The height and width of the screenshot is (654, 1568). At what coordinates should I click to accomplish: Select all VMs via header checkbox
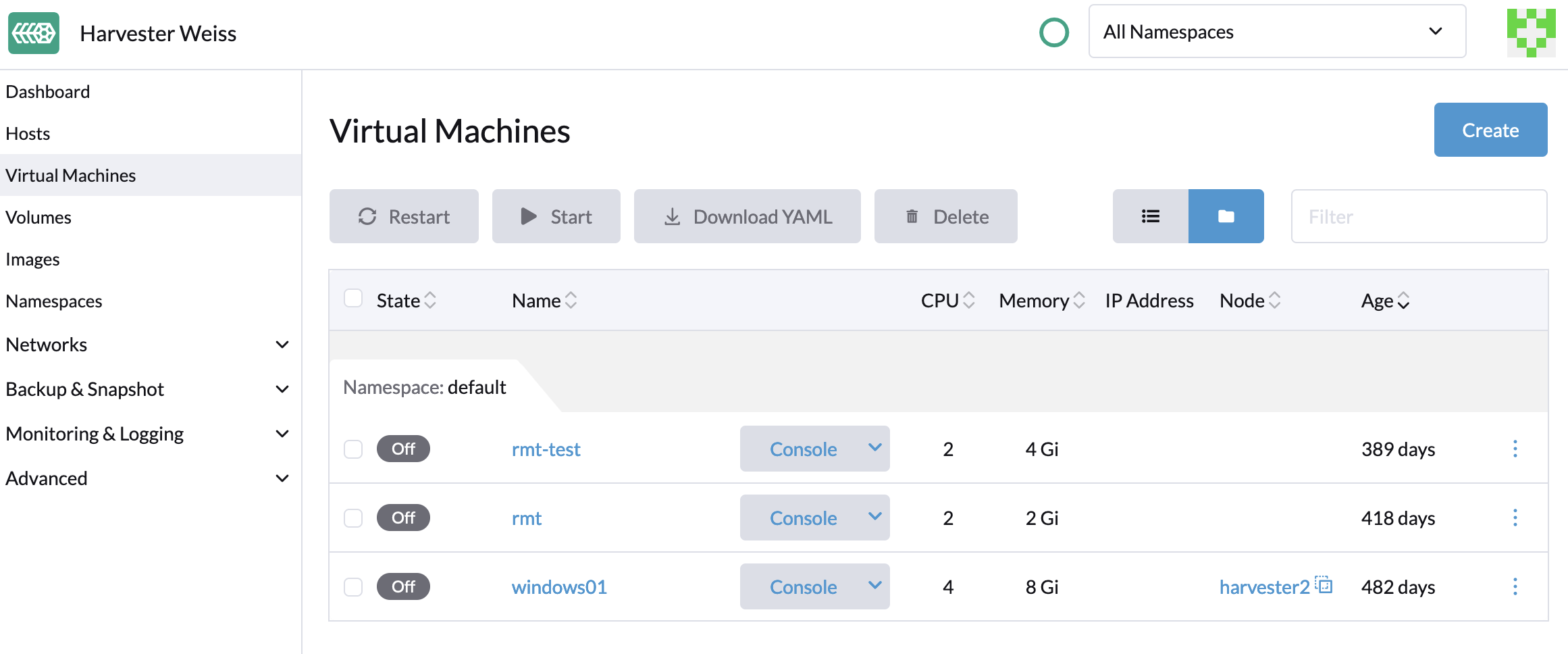click(x=353, y=298)
